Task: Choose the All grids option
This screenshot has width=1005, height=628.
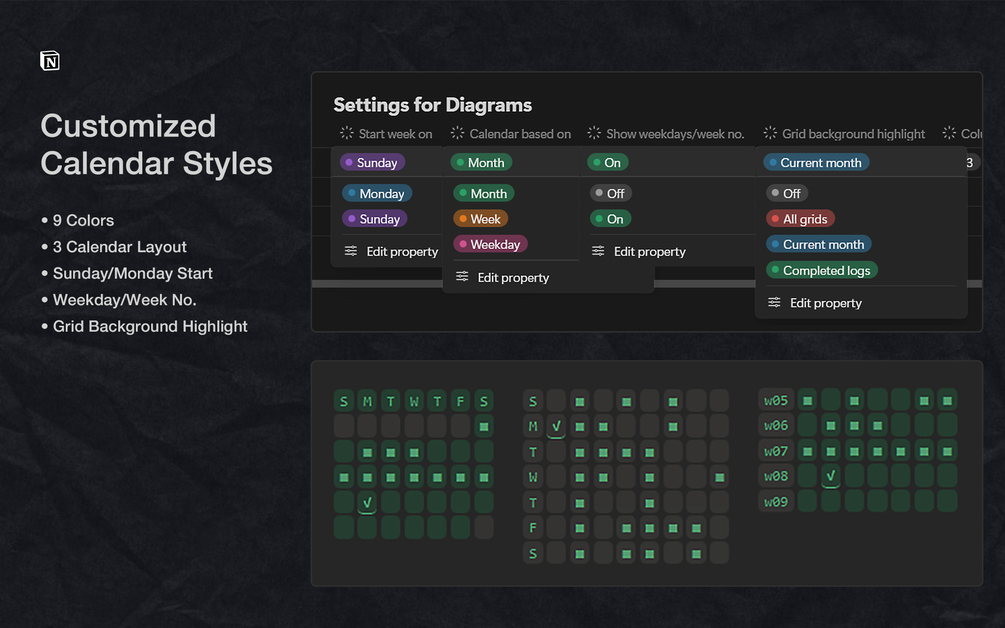Action: pos(800,219)
